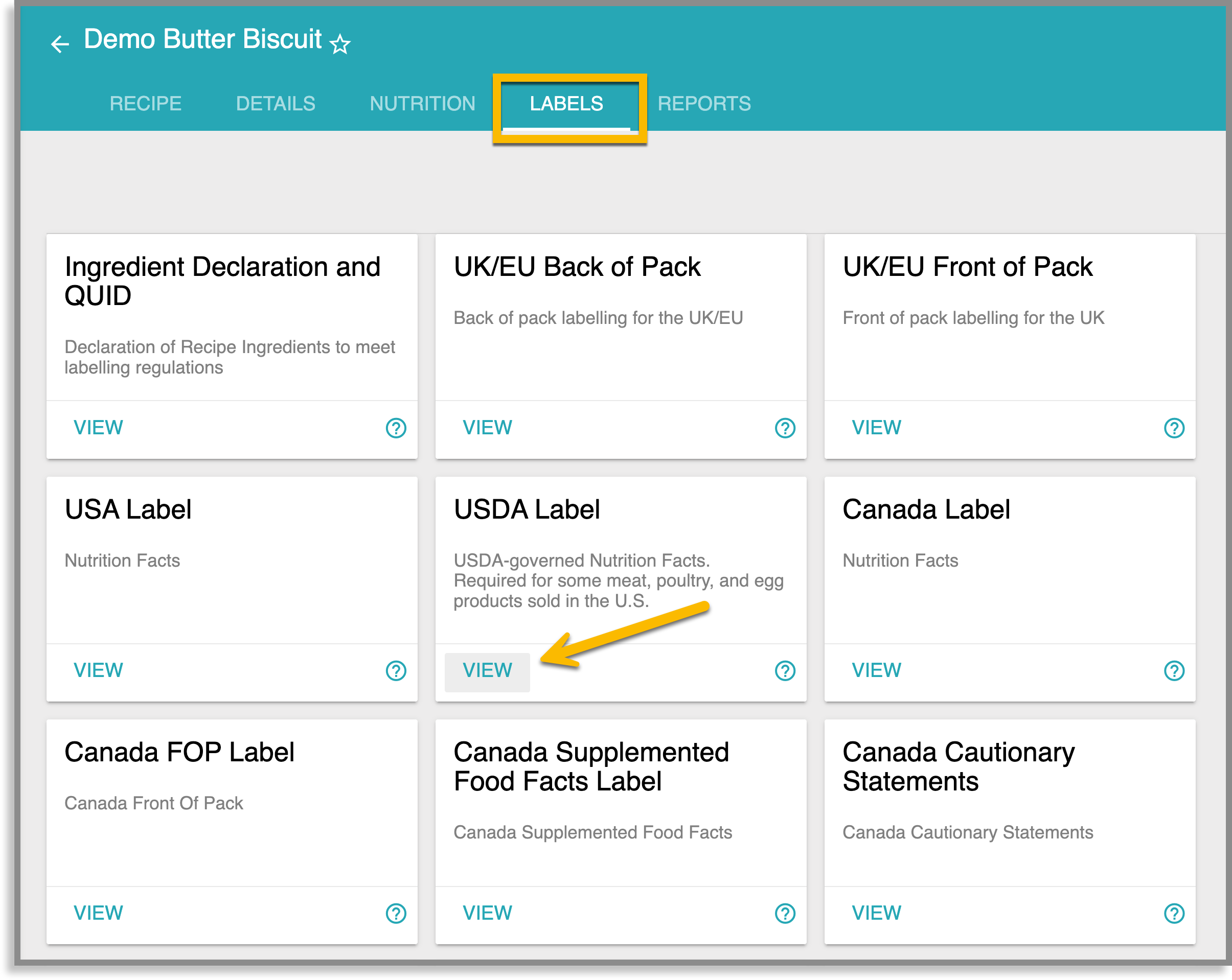Navigate back using the arrow icon
This screenshot has width=1232, height=980.
tap(60, 44)
